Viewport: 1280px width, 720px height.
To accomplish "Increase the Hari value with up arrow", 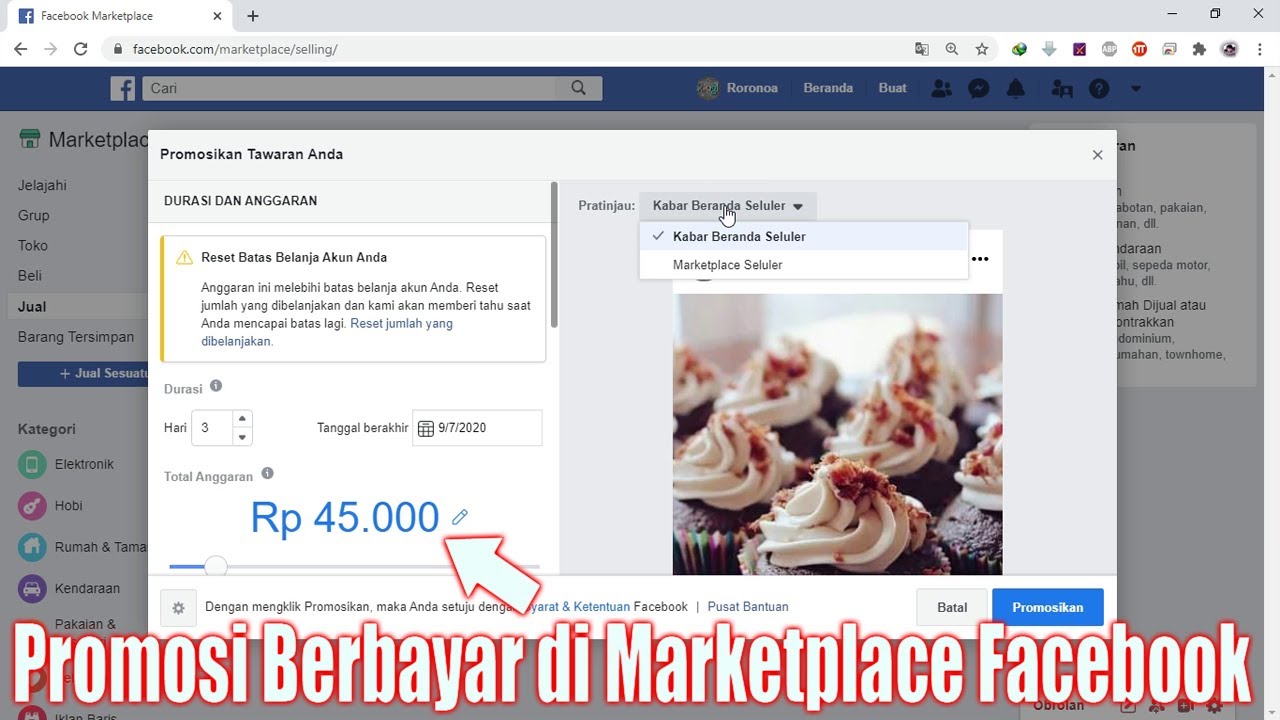I will [242, 418].
